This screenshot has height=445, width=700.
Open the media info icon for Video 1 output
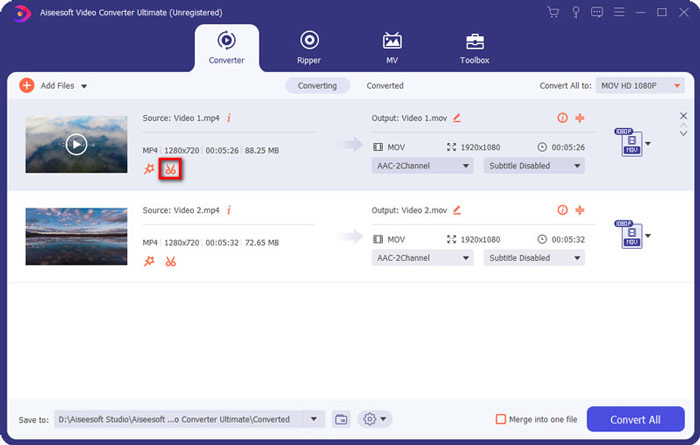tap(562, 118)
